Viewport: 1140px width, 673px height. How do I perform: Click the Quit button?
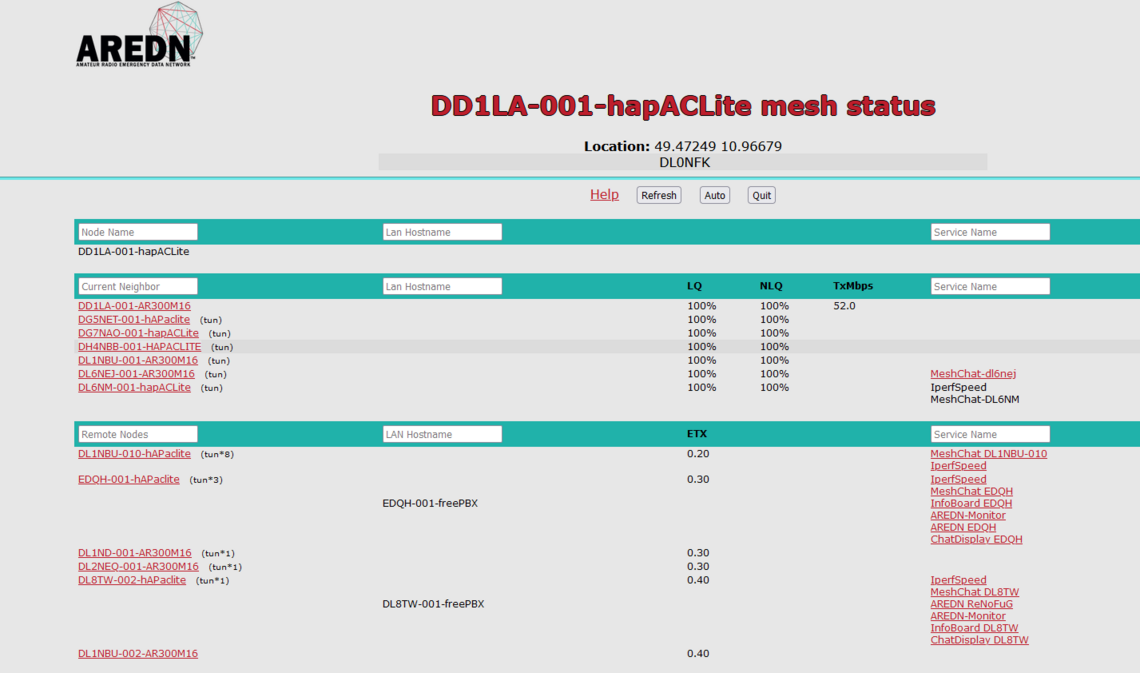pos(761,196)
